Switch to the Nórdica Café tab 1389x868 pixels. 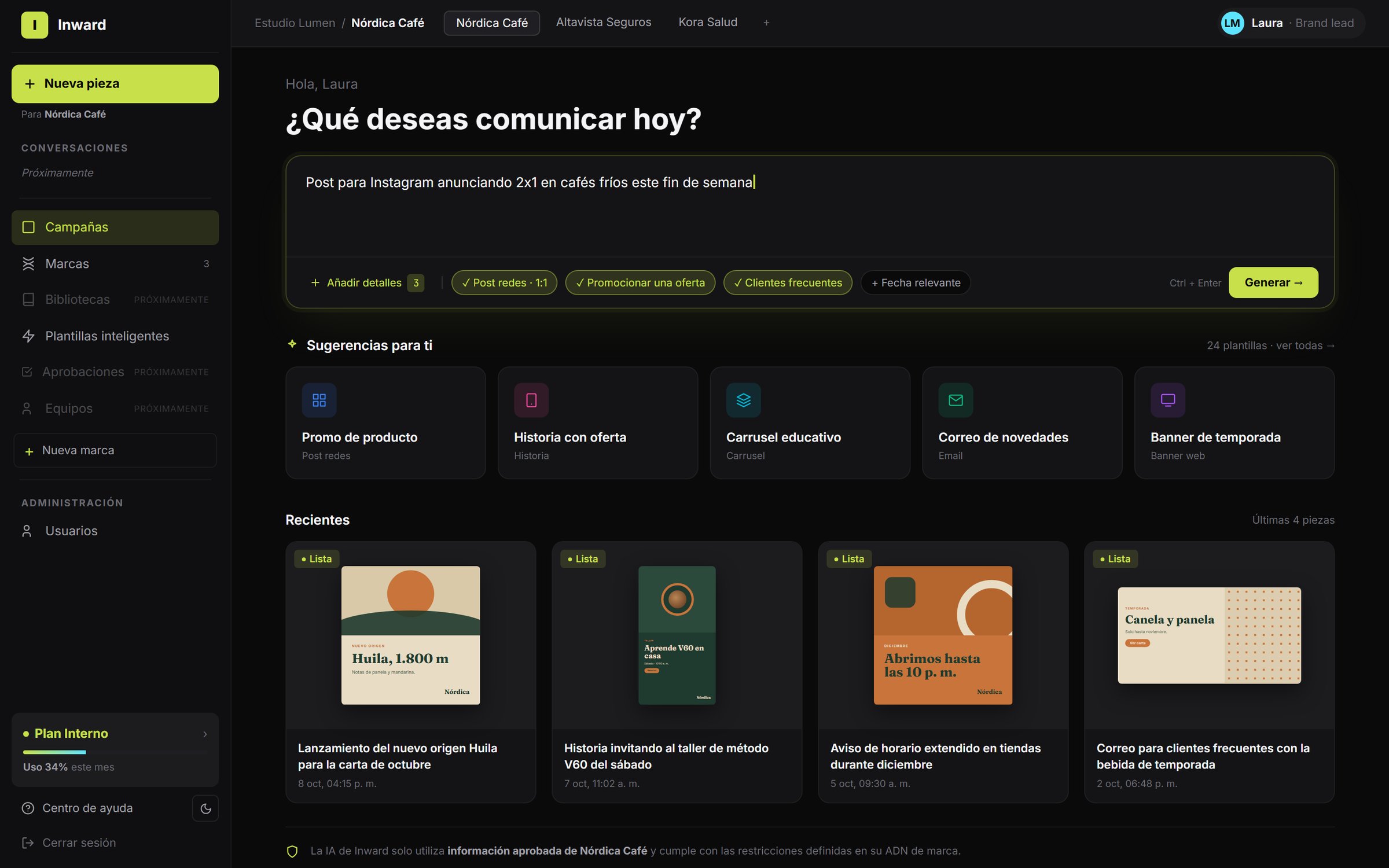492,23
